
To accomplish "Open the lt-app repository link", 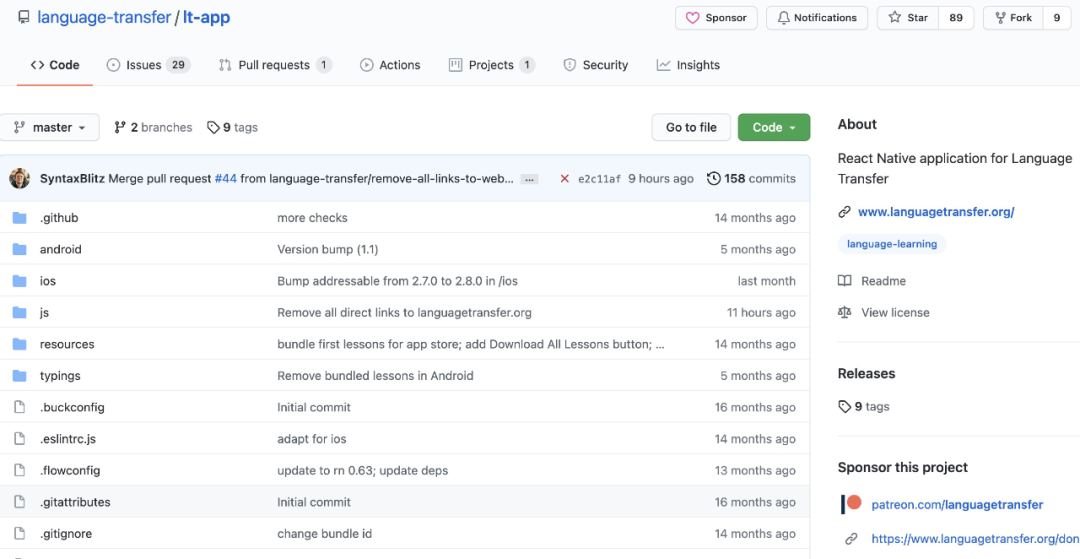I will tap(207, 17).
